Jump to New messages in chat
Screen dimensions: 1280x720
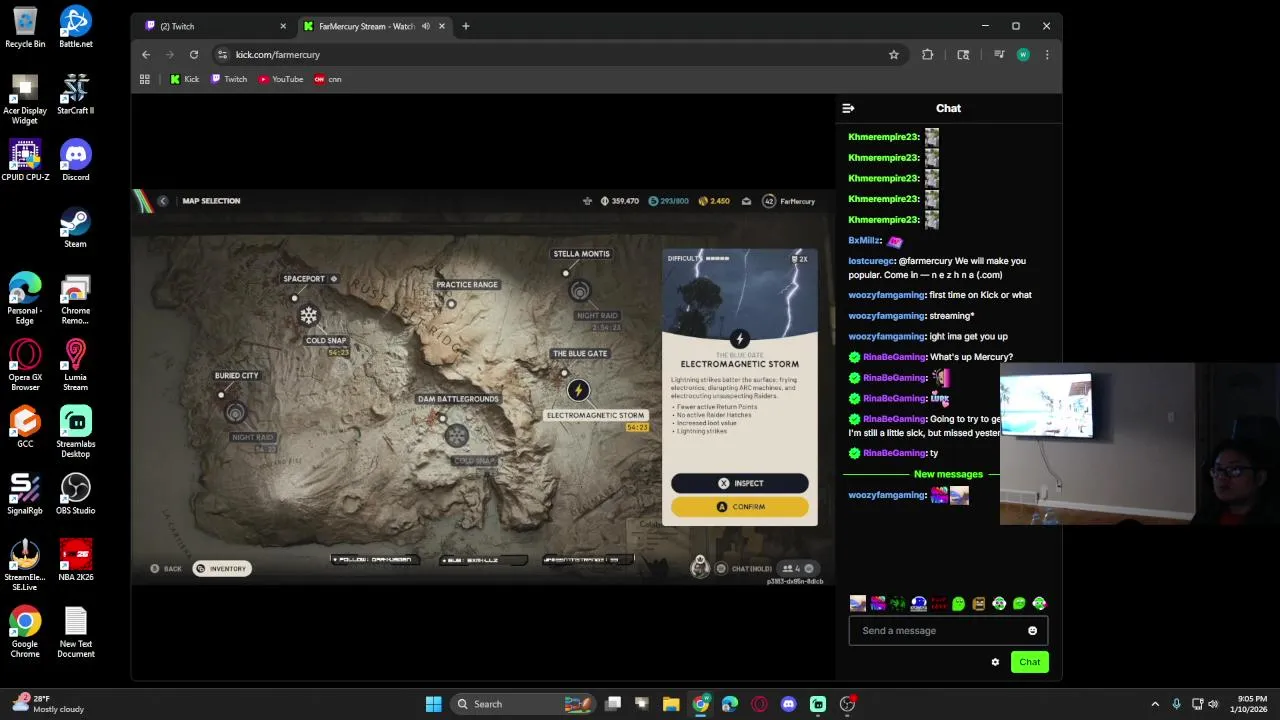pyautogui.click(x=948, y=474)
